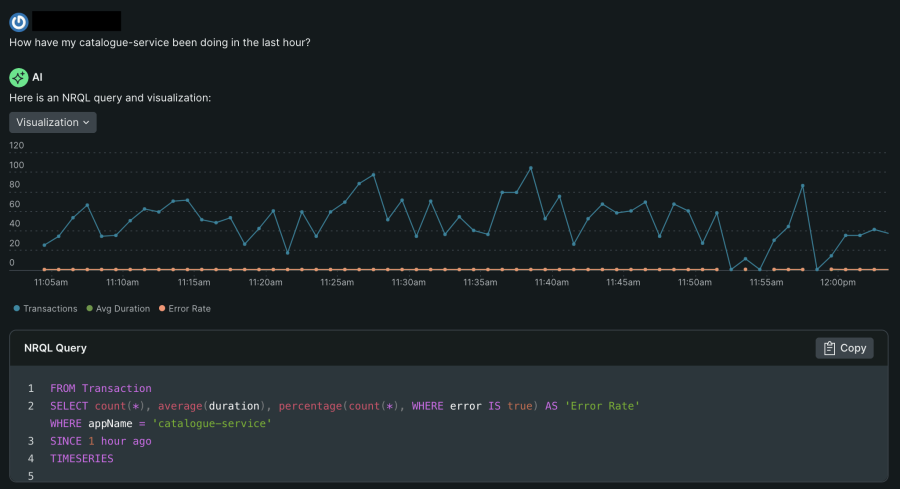Click the transactions spike just before 12:00pm
This screenshot has height=489, width=900.
[x=802, y=186]
